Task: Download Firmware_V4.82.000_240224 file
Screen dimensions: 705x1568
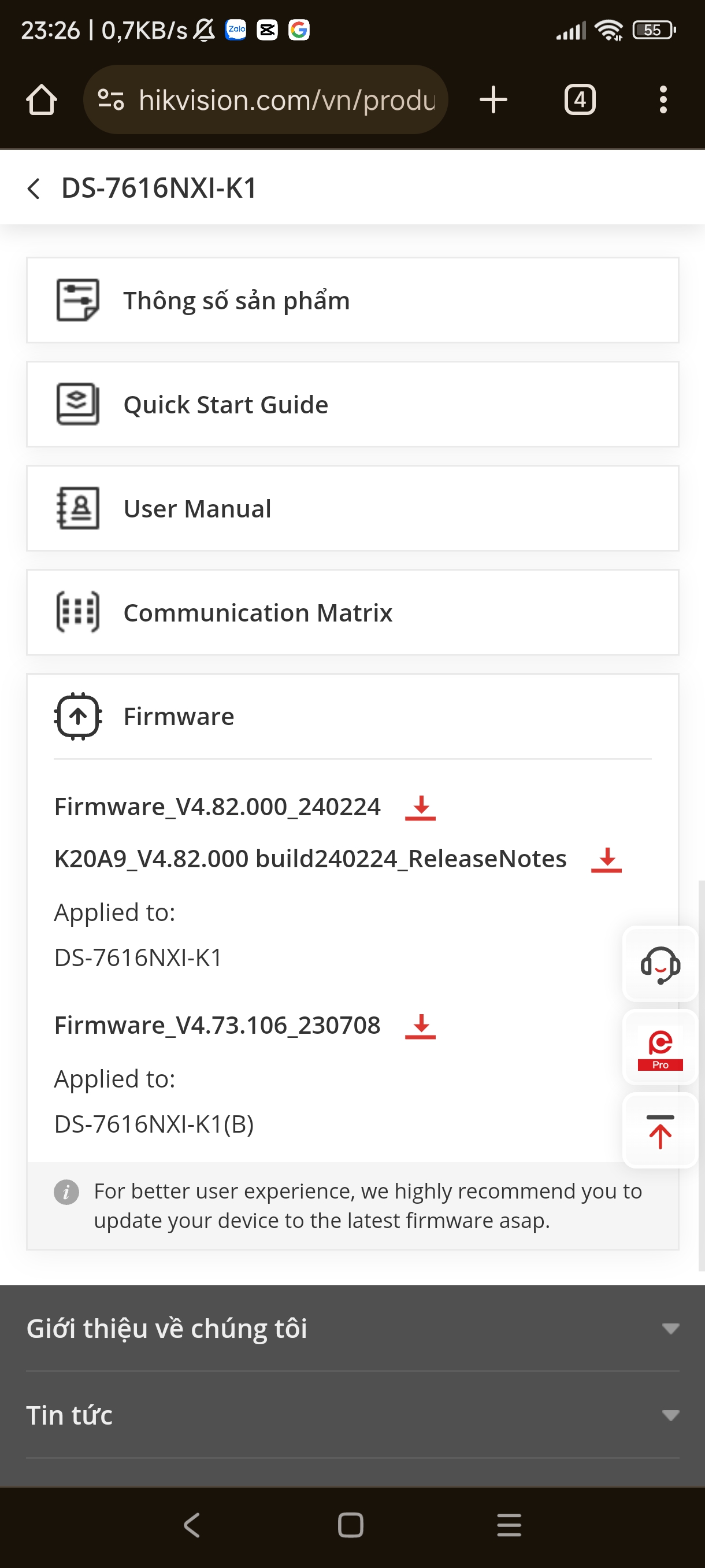Action: coord(420,808)
